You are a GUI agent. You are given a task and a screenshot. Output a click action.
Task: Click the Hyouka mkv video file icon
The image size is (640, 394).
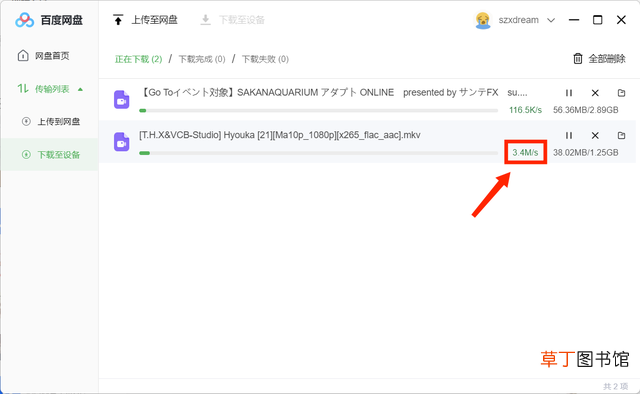pyautogui.click(x=122, y=142)
